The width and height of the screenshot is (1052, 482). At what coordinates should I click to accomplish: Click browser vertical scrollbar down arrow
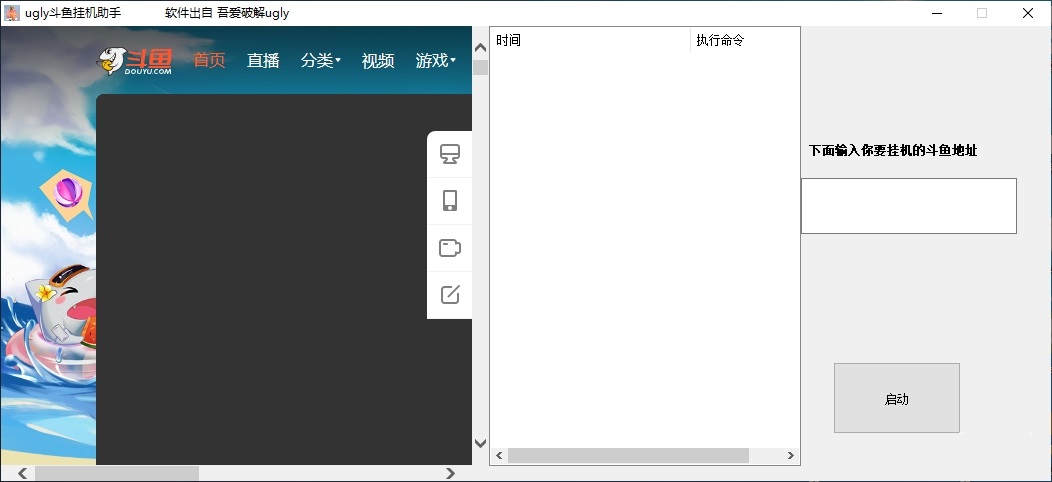(480, 443)
